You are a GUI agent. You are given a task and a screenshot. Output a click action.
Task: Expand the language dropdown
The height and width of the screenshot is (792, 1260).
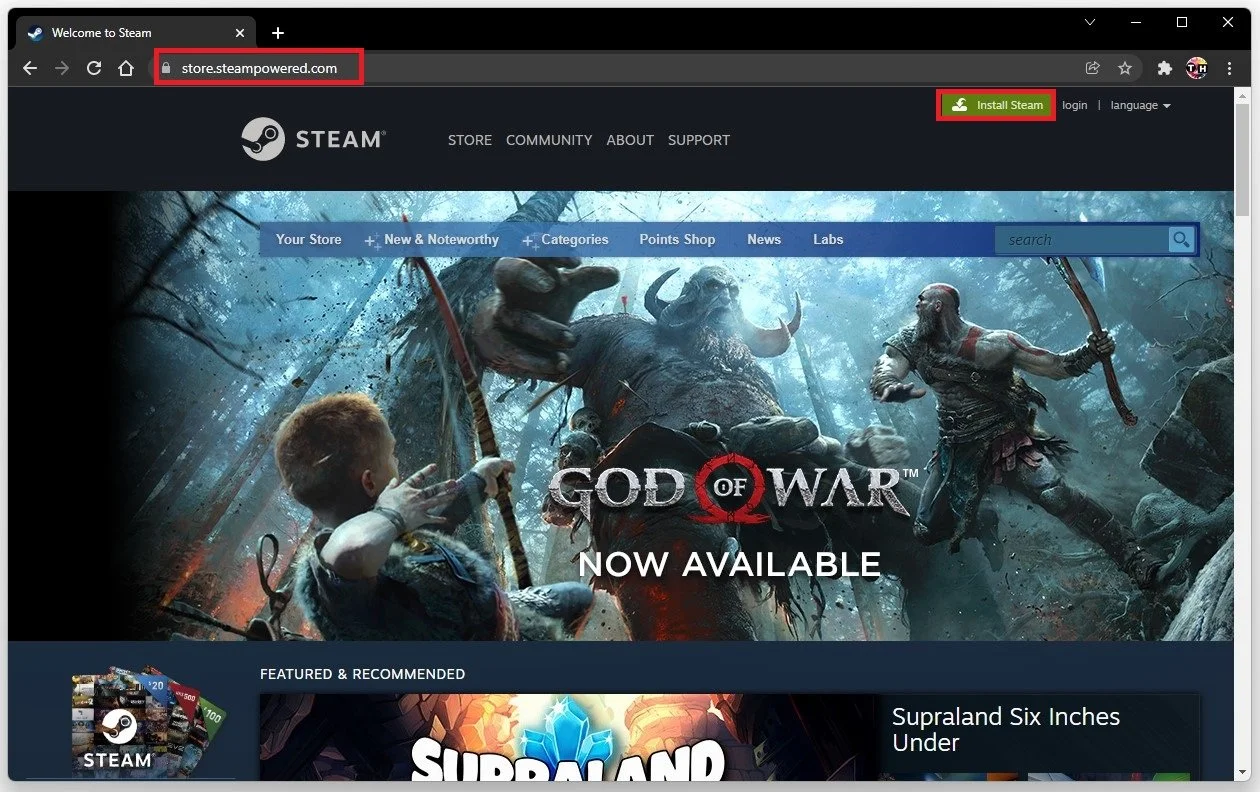pos(1140,105)
